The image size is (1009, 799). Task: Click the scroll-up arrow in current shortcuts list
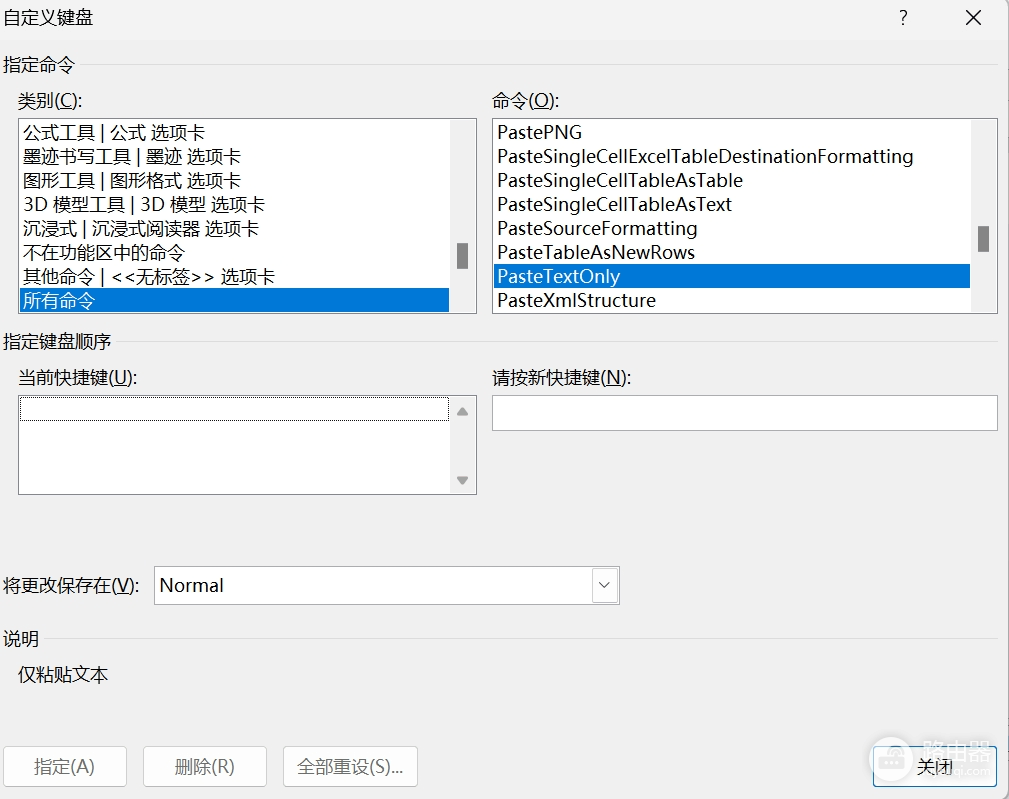(462, 412)
